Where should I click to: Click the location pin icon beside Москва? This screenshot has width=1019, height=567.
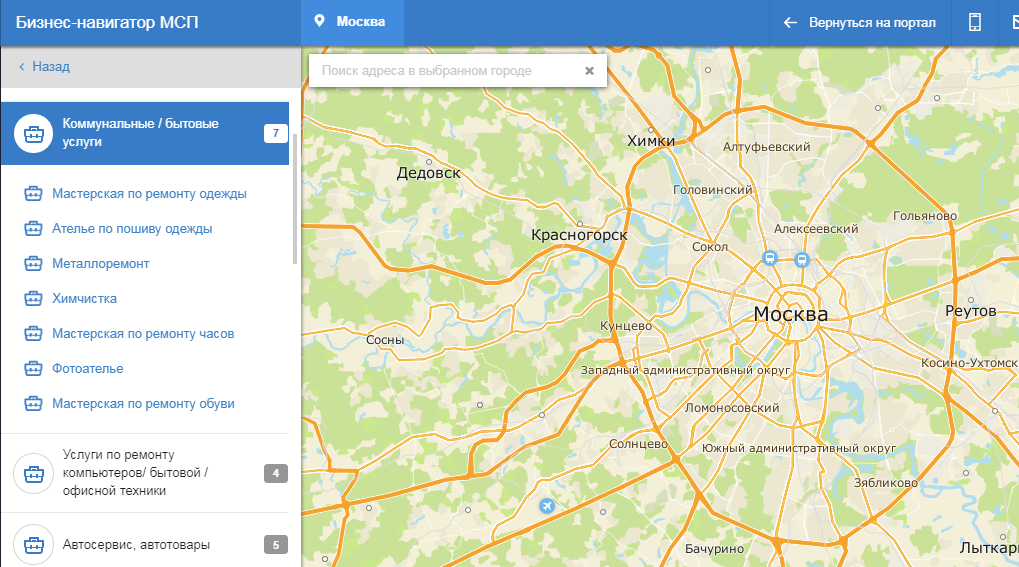pyautogui.click(x=319, y=21)
